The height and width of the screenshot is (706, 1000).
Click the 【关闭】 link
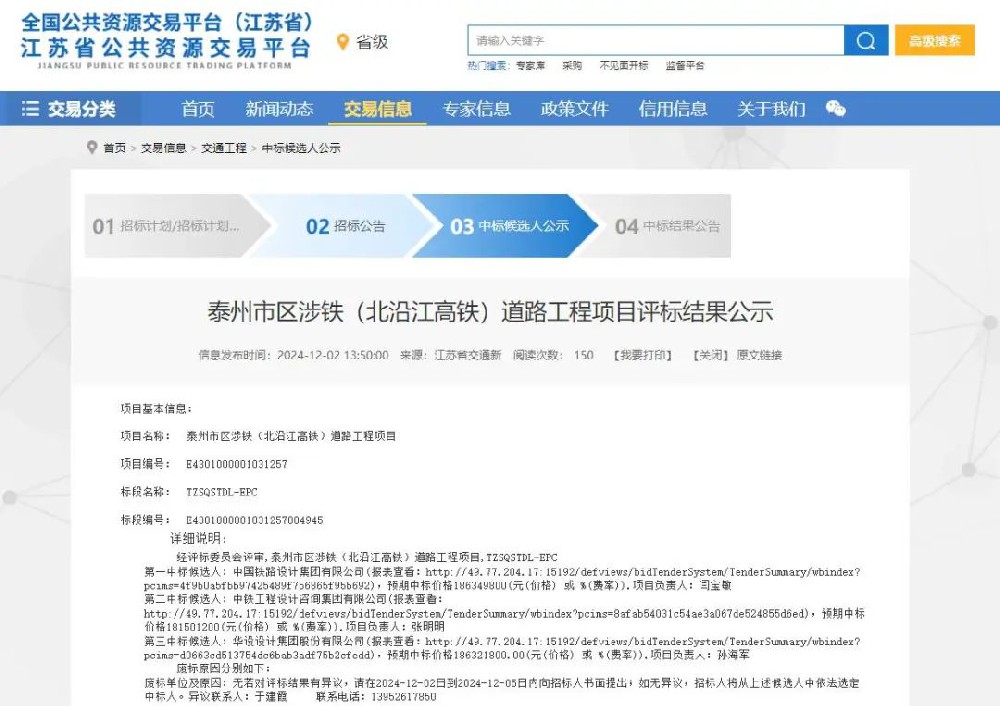coord(710,355)
